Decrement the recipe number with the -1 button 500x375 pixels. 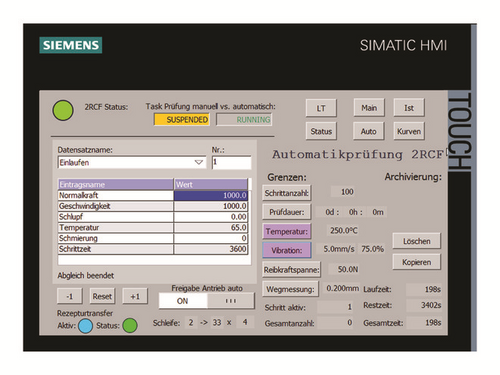tap(69, 296)
